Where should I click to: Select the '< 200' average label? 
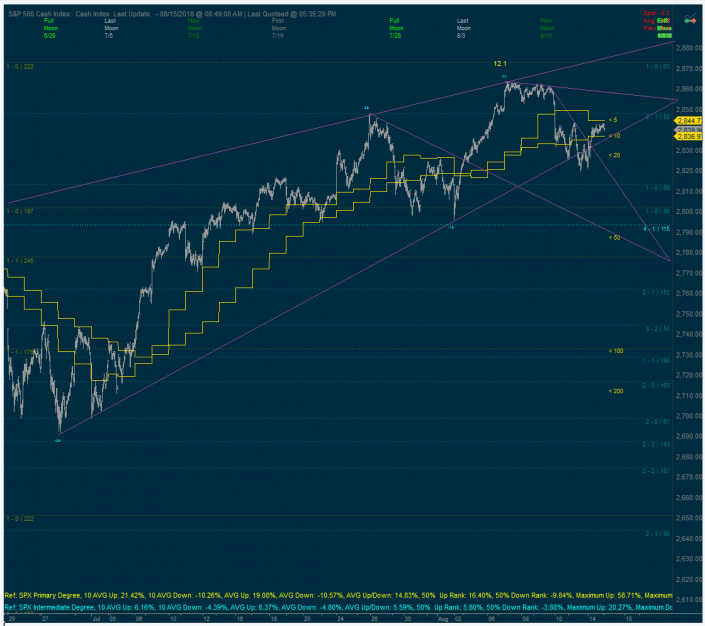[x=616, y=391]
